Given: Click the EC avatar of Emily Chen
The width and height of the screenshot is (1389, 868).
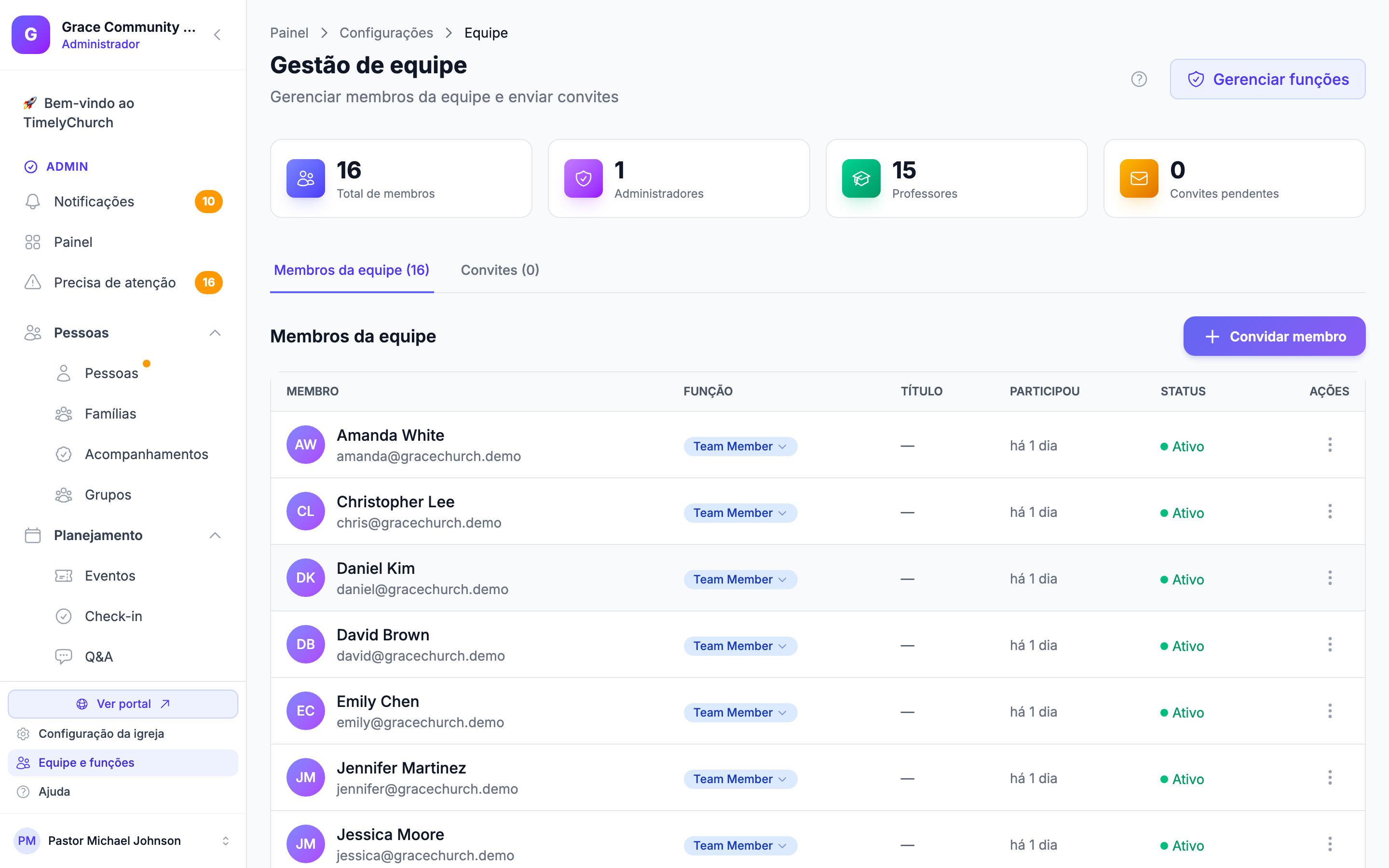Looking at the screenshot, I should pos(305,711).
